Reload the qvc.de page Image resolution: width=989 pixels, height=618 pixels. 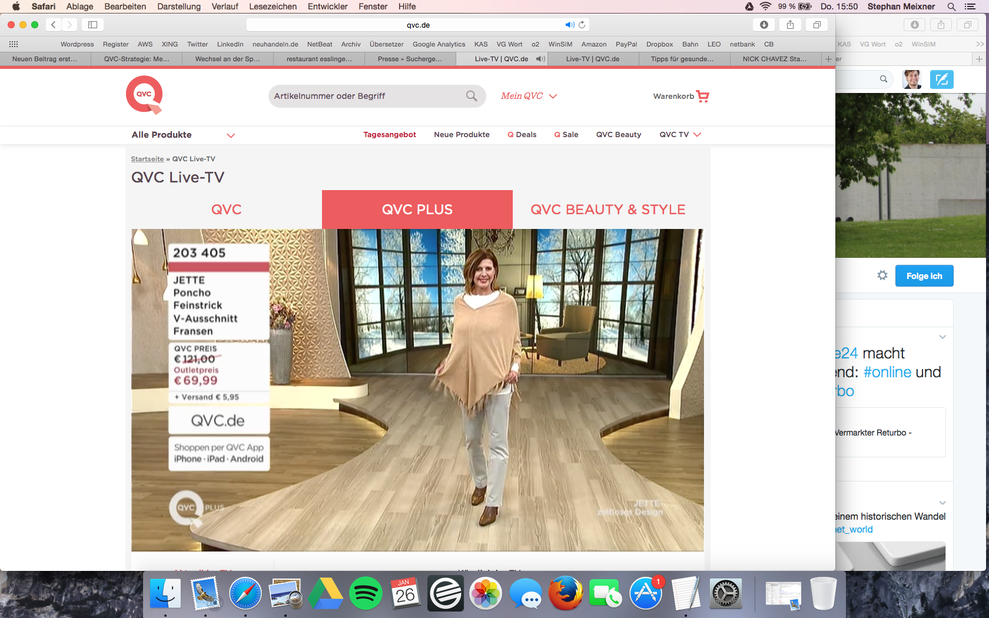pyautogui.click(x=582, y=25)
